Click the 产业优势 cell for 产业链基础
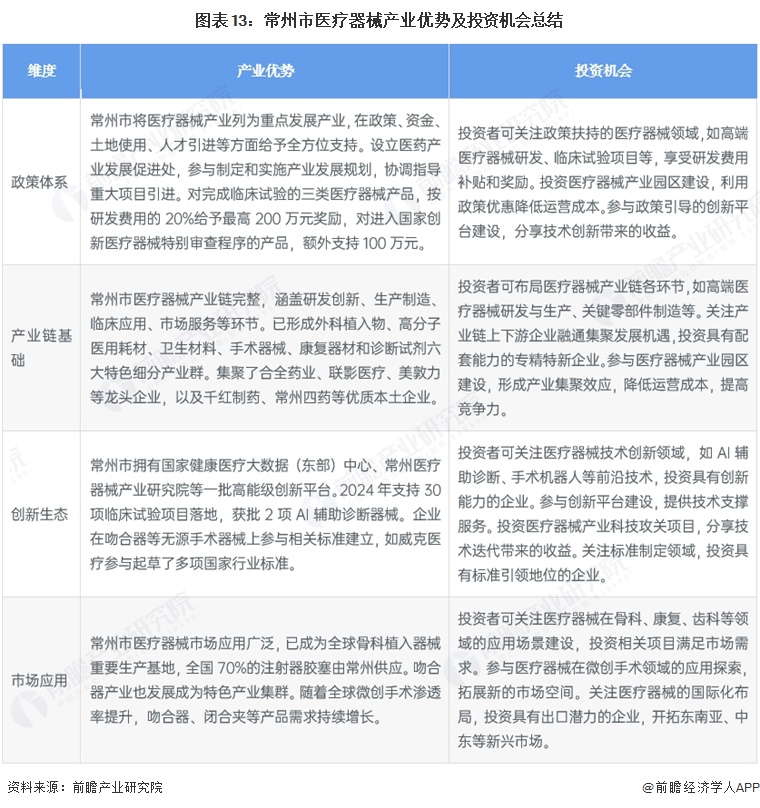This screenshot has height=808, width=760. pos(265,348)
